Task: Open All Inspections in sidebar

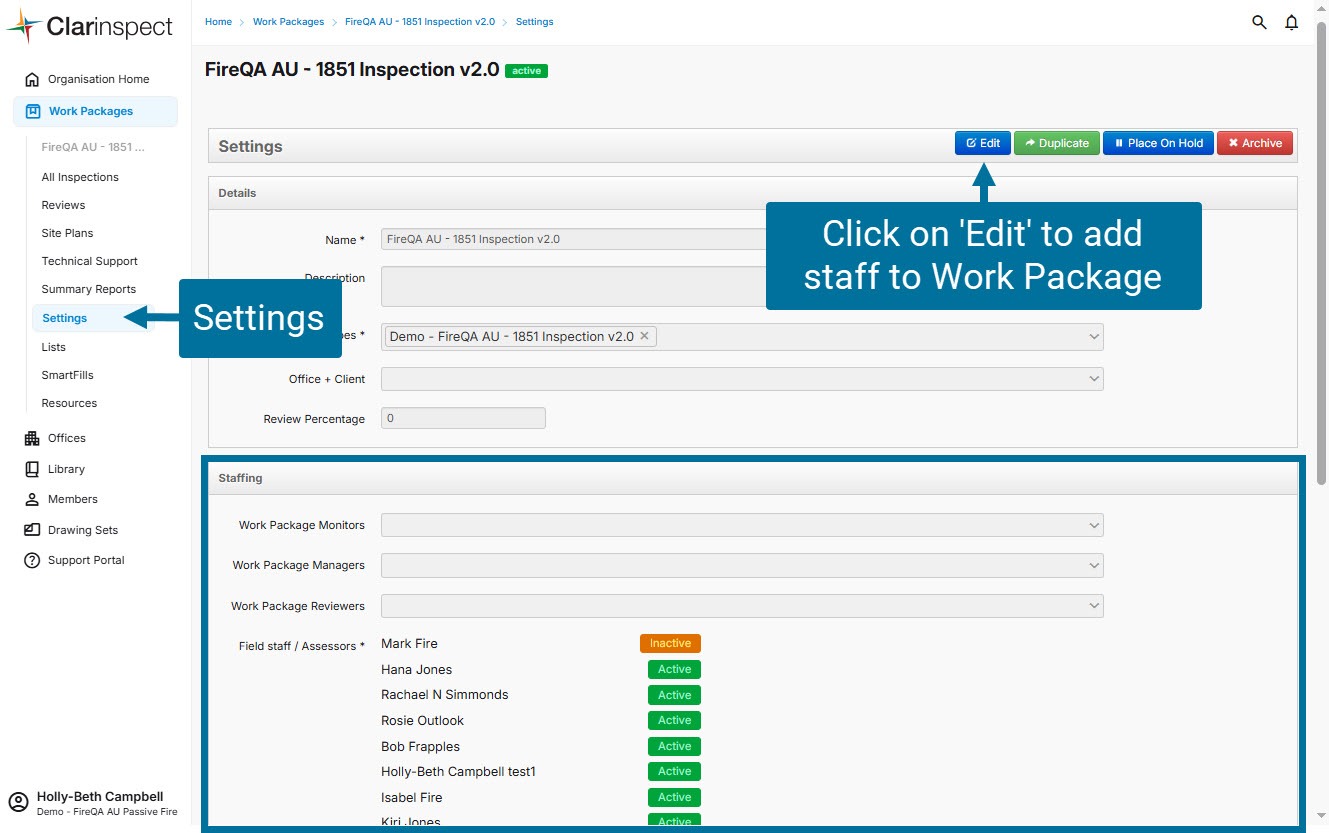Action: tap(80, 177)
